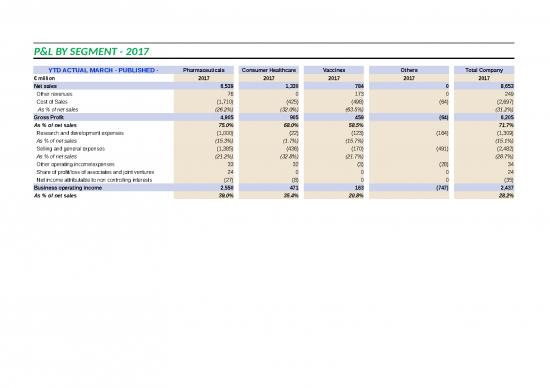
Task: Select the Consumer Healthcare column header
Action: [269, 70]
